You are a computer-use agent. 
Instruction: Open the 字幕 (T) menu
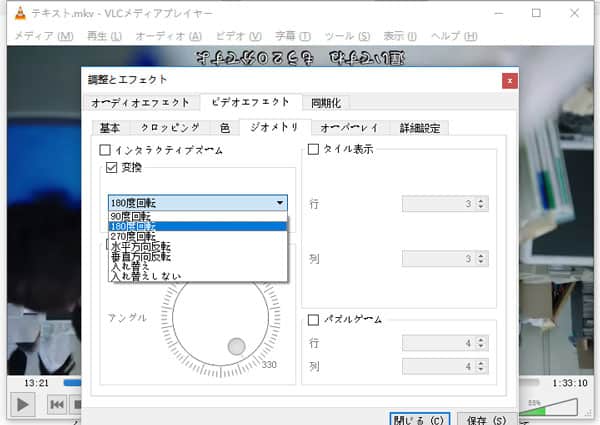click(x=293, y=36)
